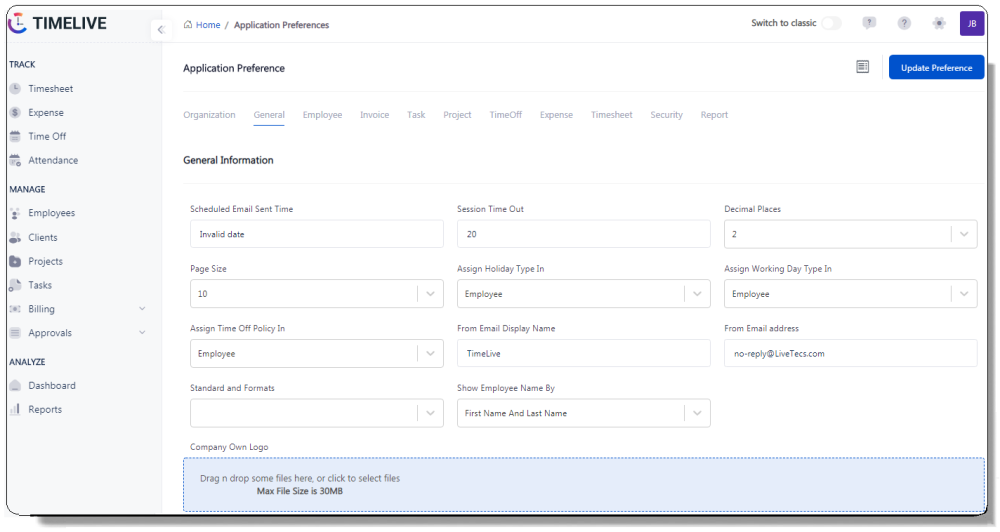The image size is (1000, 532).
Task: Switch to the Expense preferences tab
Action: coord(556,115)
